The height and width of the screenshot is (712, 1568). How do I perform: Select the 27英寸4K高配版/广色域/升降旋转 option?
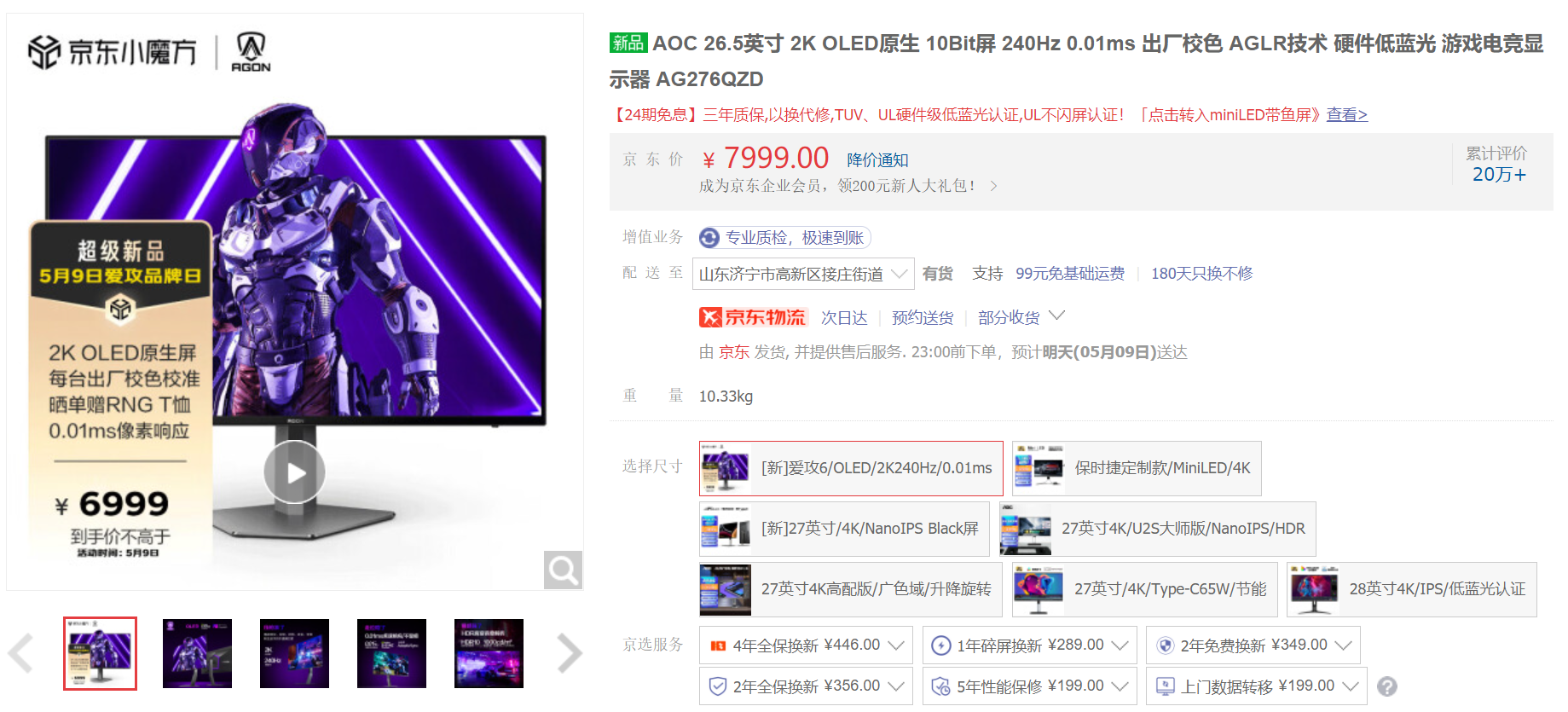coord(851,589)
